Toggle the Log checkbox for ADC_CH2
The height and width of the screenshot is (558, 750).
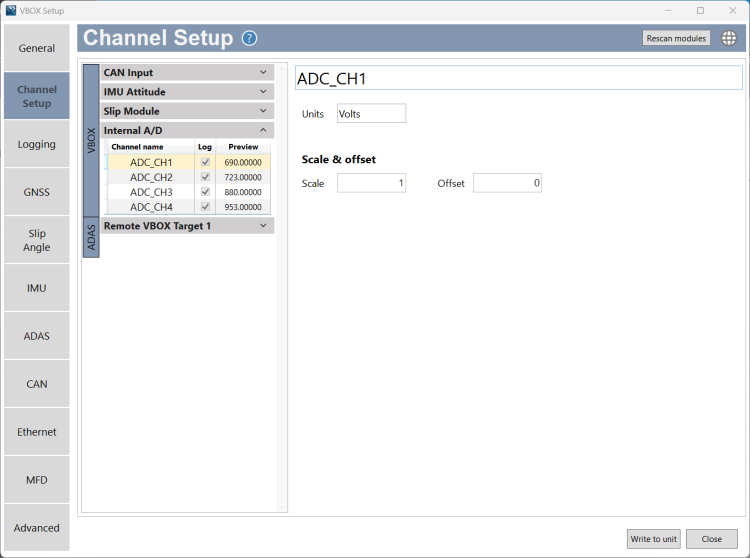tap(205, 177)
